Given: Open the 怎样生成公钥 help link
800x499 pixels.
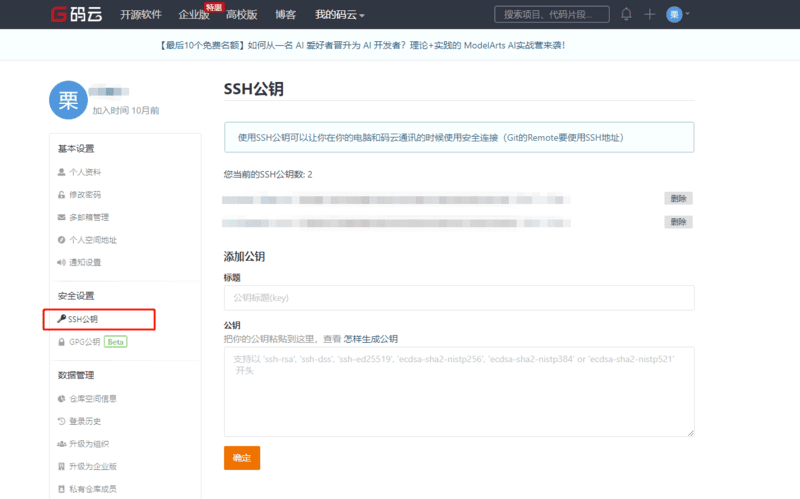Looking at the screenshot, I should click(x=371, y=339).
